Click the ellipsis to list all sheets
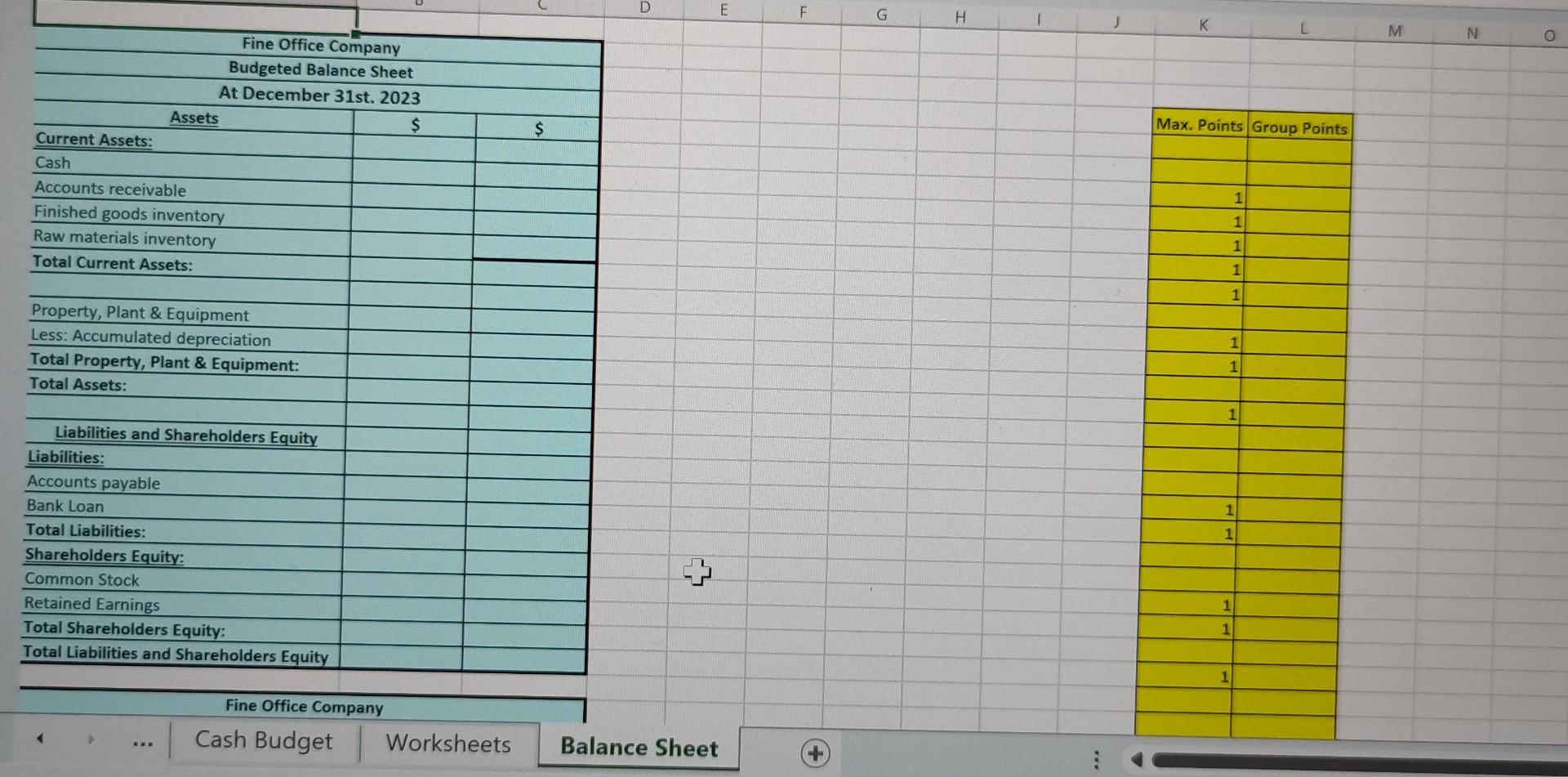 pos(140,744)
